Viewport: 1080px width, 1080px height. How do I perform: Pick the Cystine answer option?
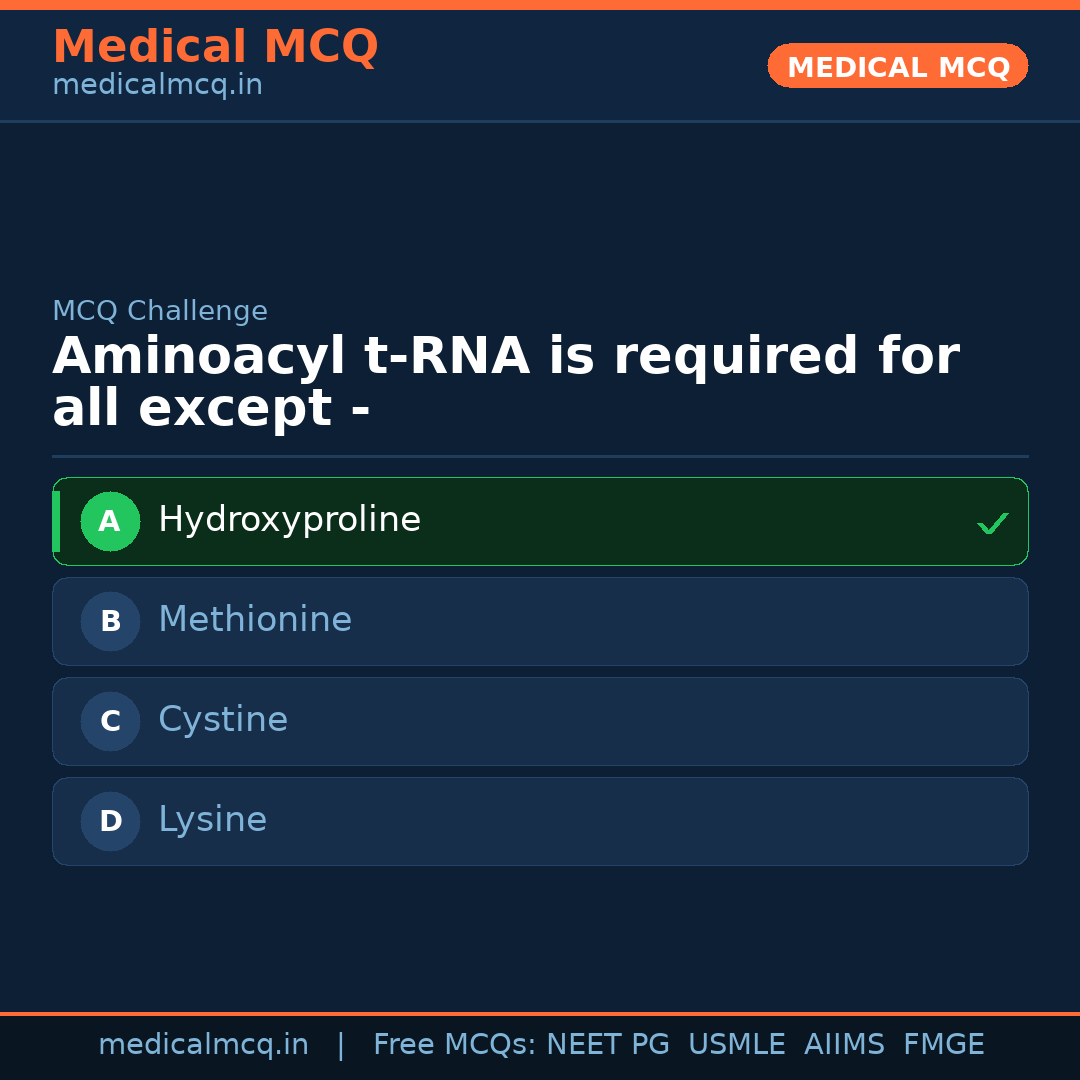(223, 720)
